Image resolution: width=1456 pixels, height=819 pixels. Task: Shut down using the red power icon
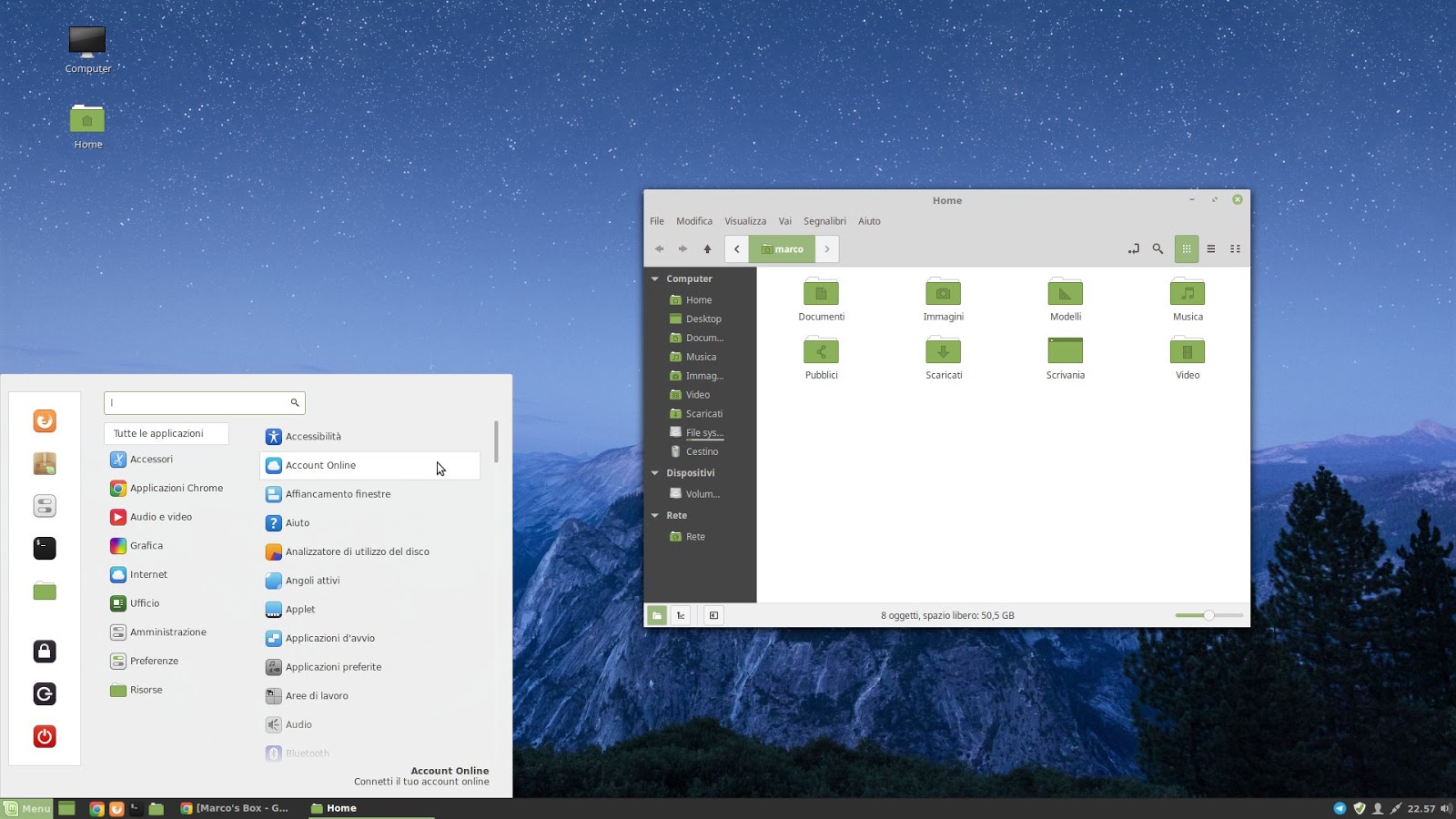tap(45, 736)
